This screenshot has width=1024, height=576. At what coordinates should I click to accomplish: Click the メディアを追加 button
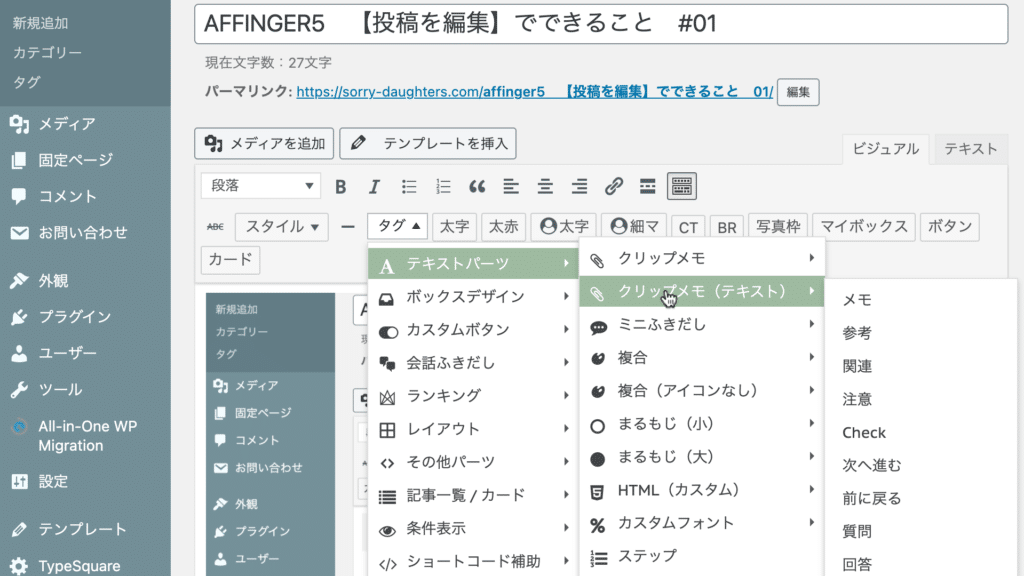tap(264, 144)
